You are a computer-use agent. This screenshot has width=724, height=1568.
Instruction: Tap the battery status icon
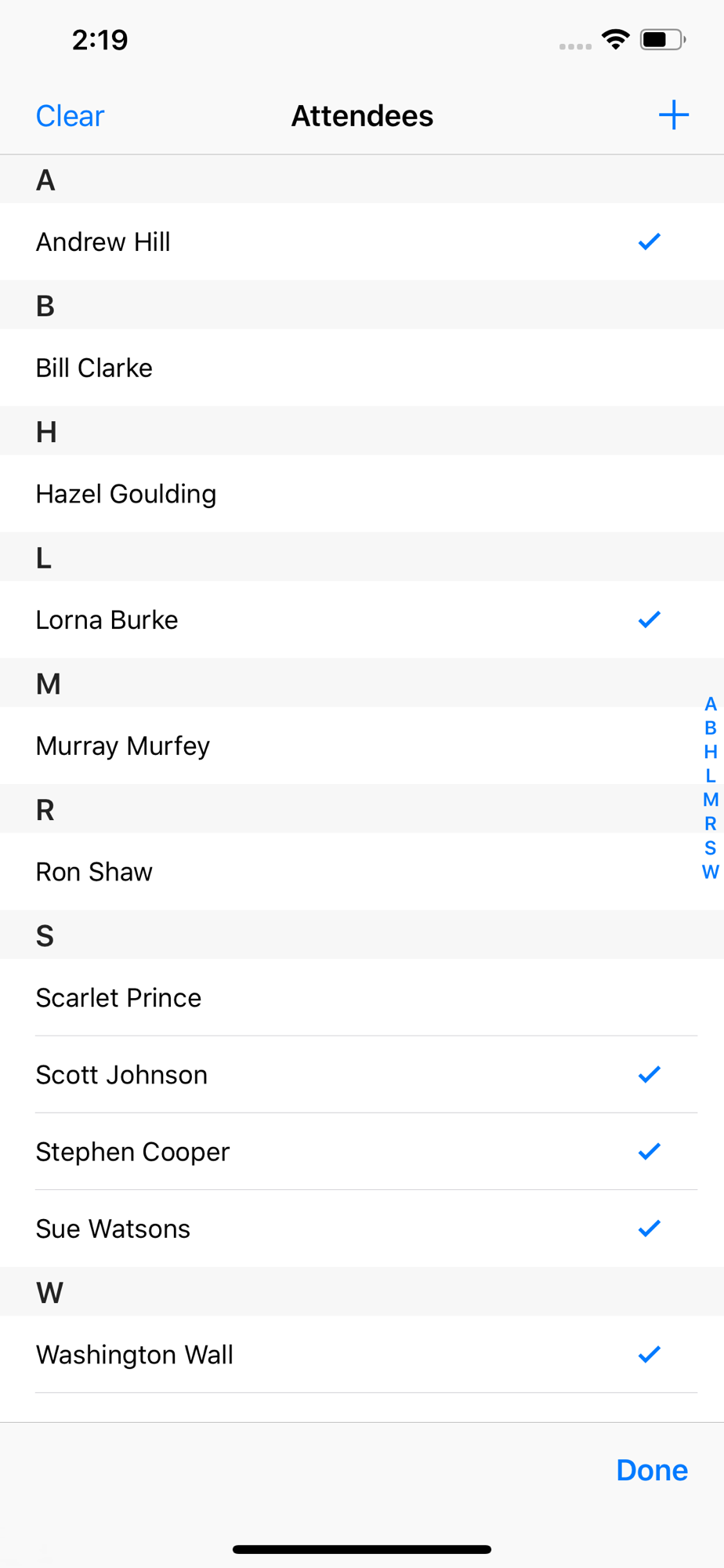(663, 39)
